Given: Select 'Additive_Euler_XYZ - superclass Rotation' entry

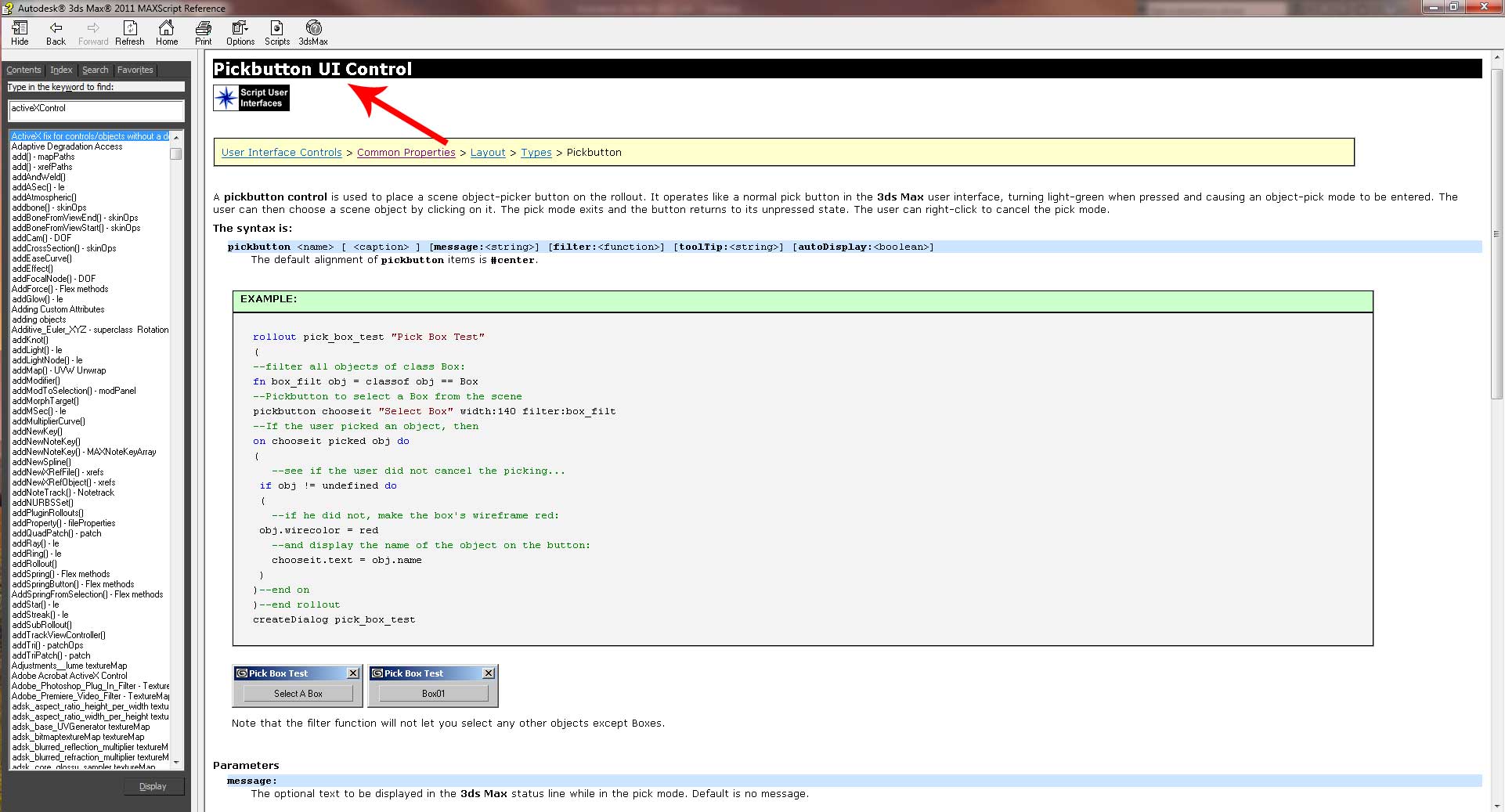Looking at the screenshot, I should click(x=90, y=330).
